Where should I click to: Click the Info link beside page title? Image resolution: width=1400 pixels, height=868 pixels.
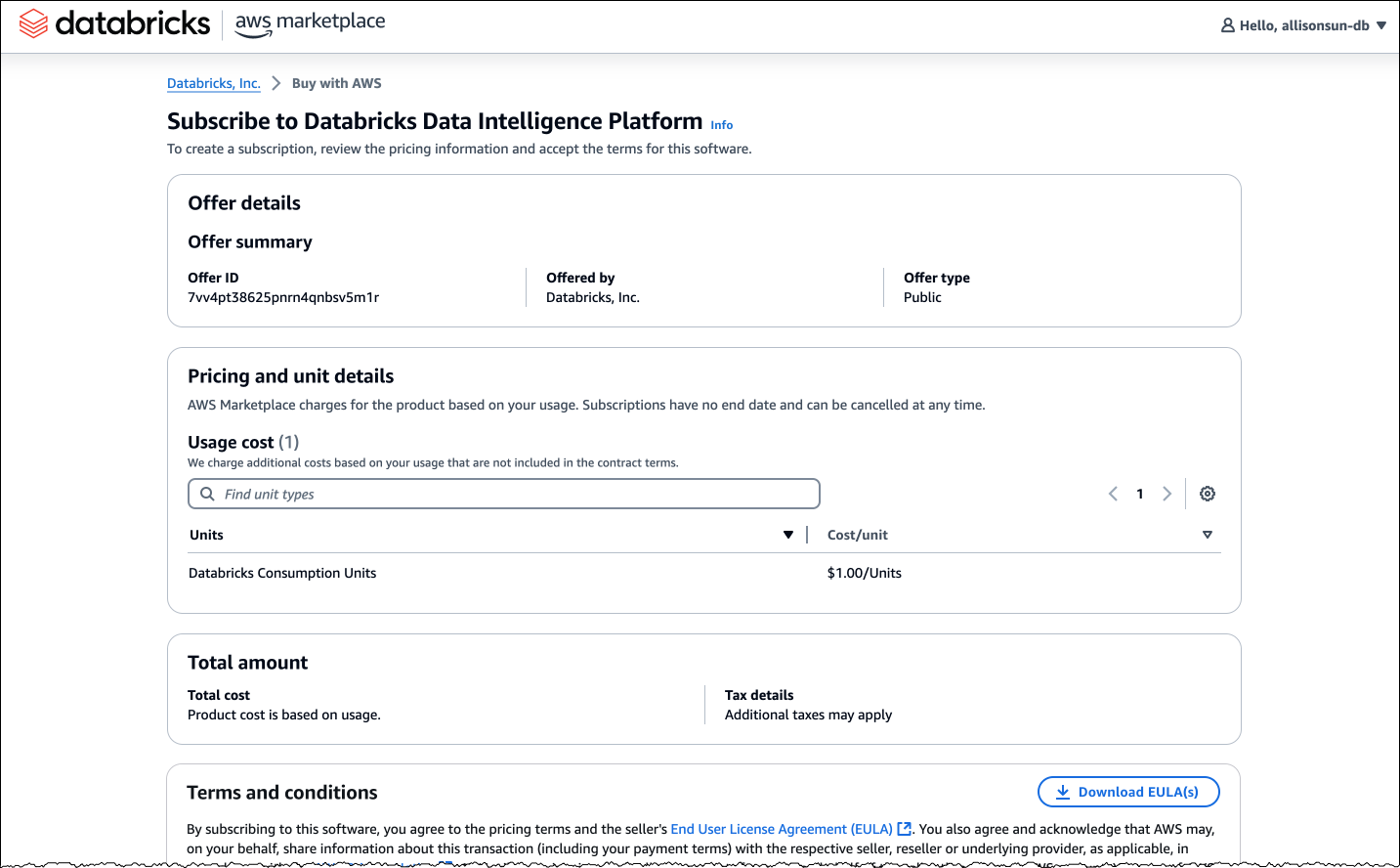[722, 125]
